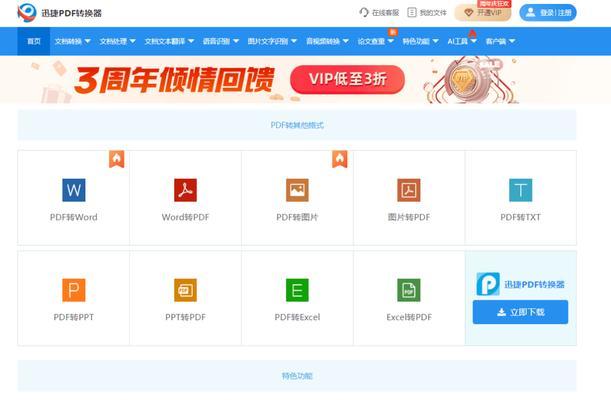Click the orange P icon for PDF转PPT
The image size is (611, 400).
(x=74, y=290)
